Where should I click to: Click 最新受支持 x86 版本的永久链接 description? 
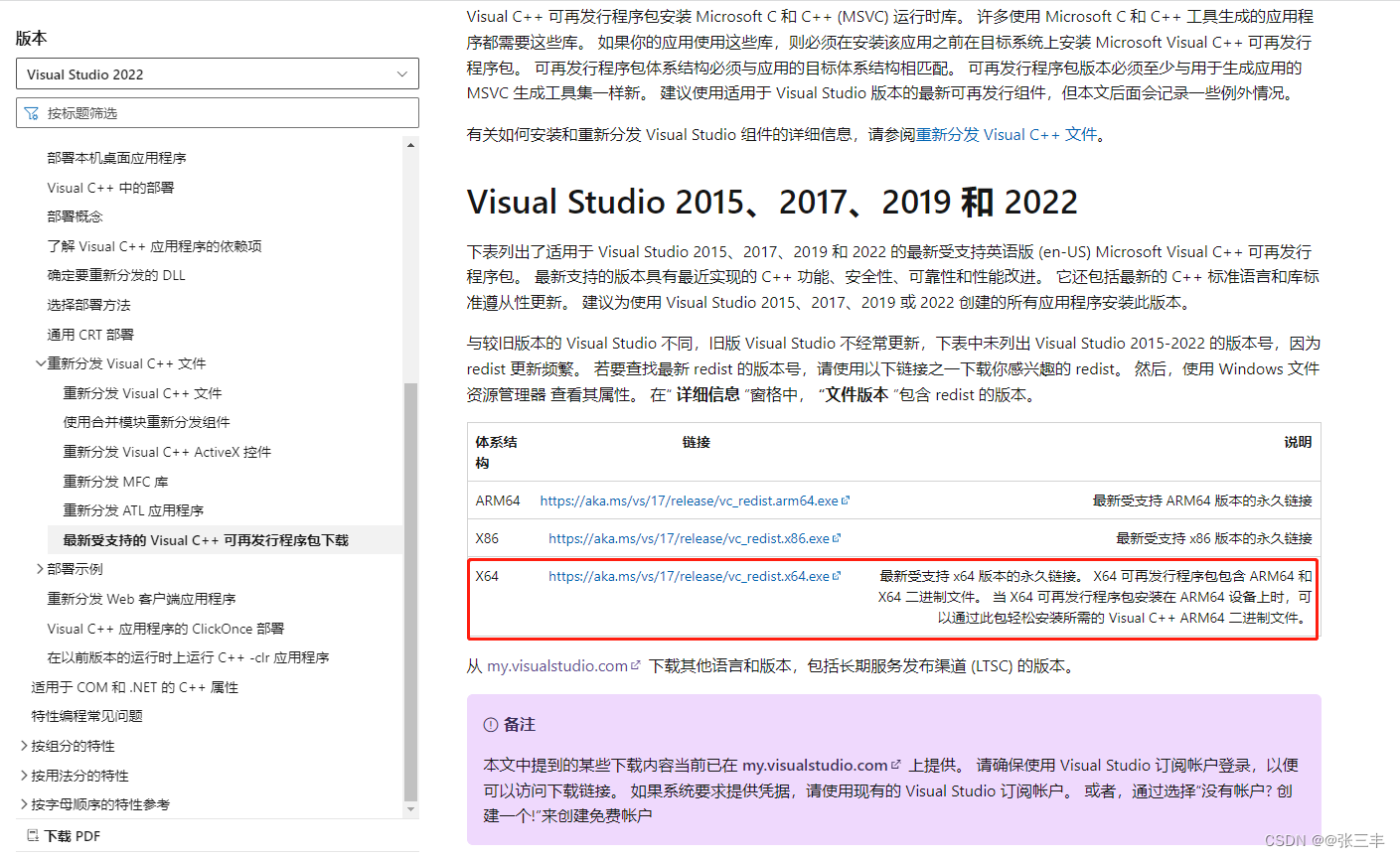click(x=1214, y=538)
